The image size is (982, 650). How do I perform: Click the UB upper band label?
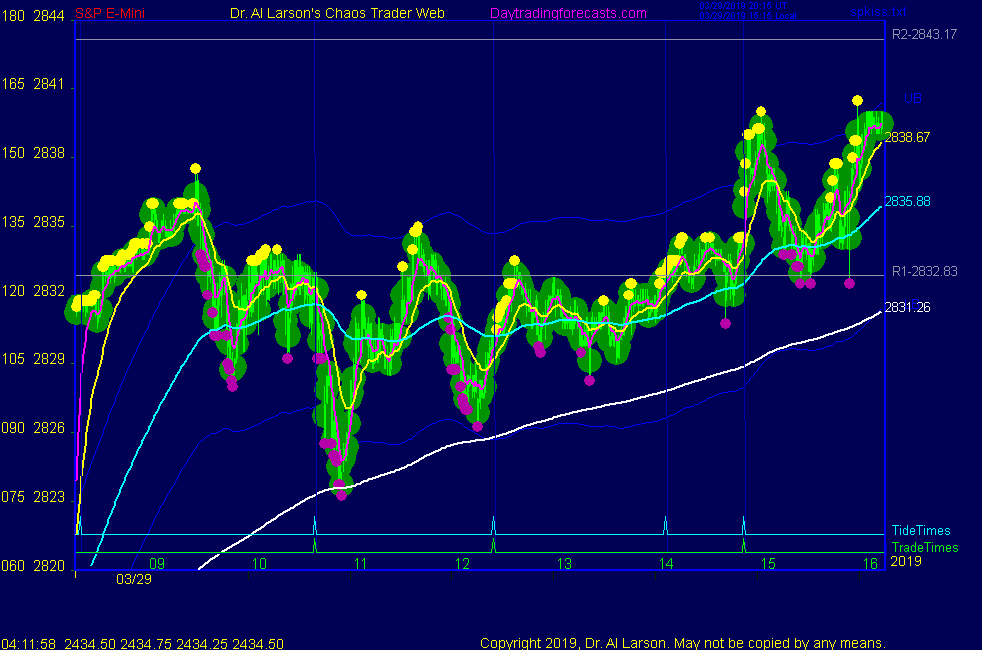click(x=912, y=98)
